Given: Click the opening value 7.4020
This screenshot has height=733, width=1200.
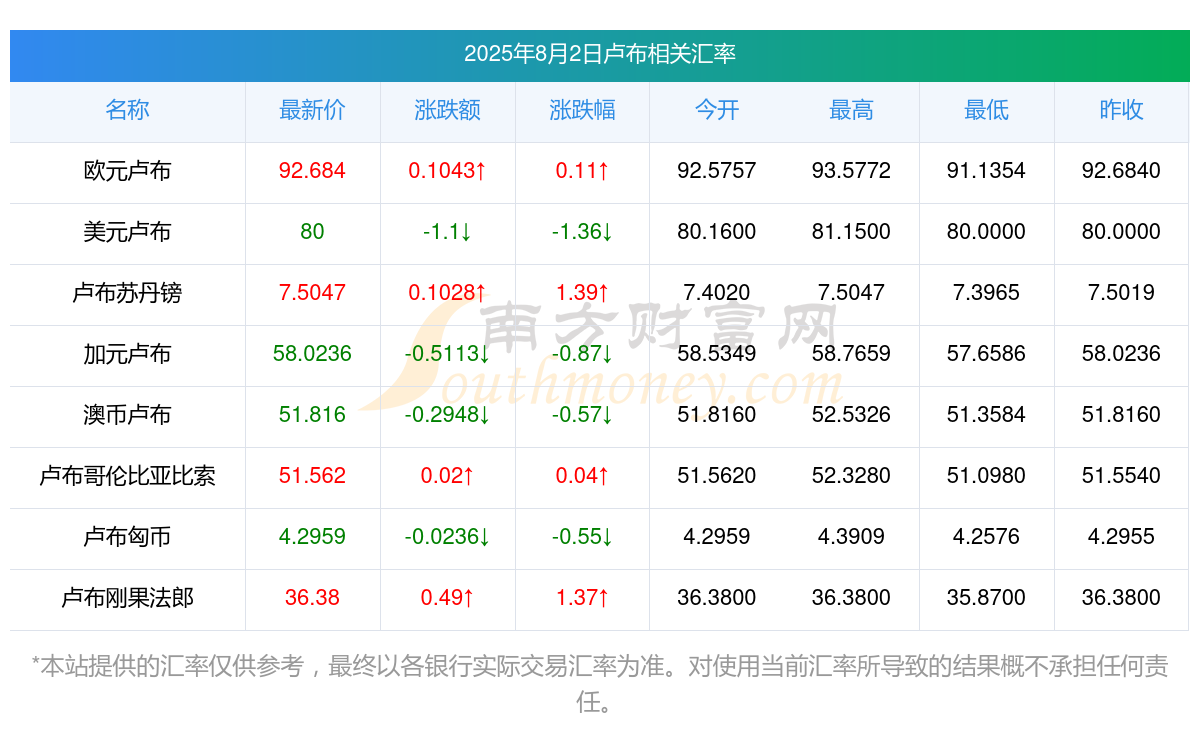Looking at the screenshot, I should tap(717, 293).
